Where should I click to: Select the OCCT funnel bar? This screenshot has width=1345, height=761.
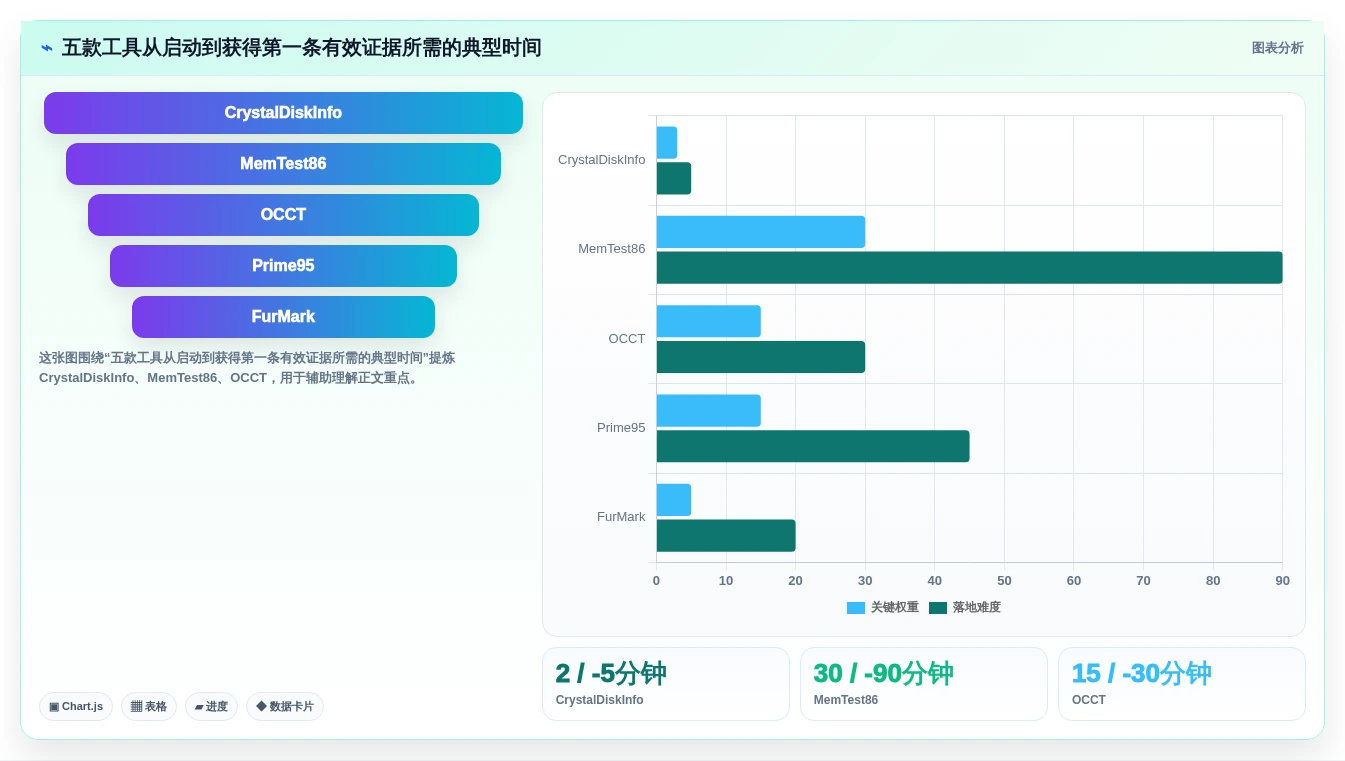(x=283, y=215)
